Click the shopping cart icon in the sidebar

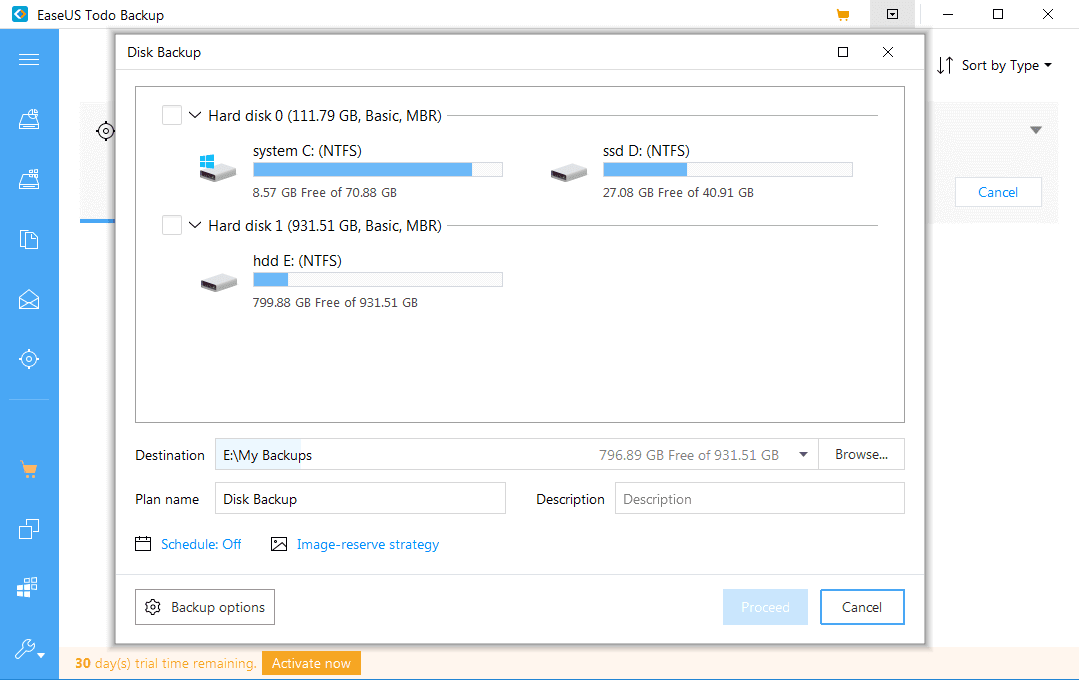point(29,469)
